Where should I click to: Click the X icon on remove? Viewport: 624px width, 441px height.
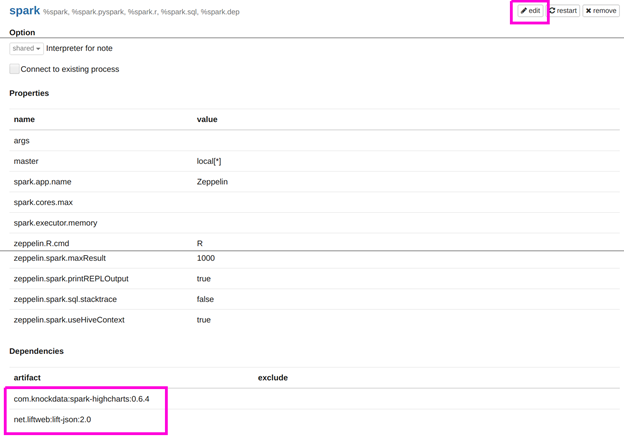[x=589, y=11]
